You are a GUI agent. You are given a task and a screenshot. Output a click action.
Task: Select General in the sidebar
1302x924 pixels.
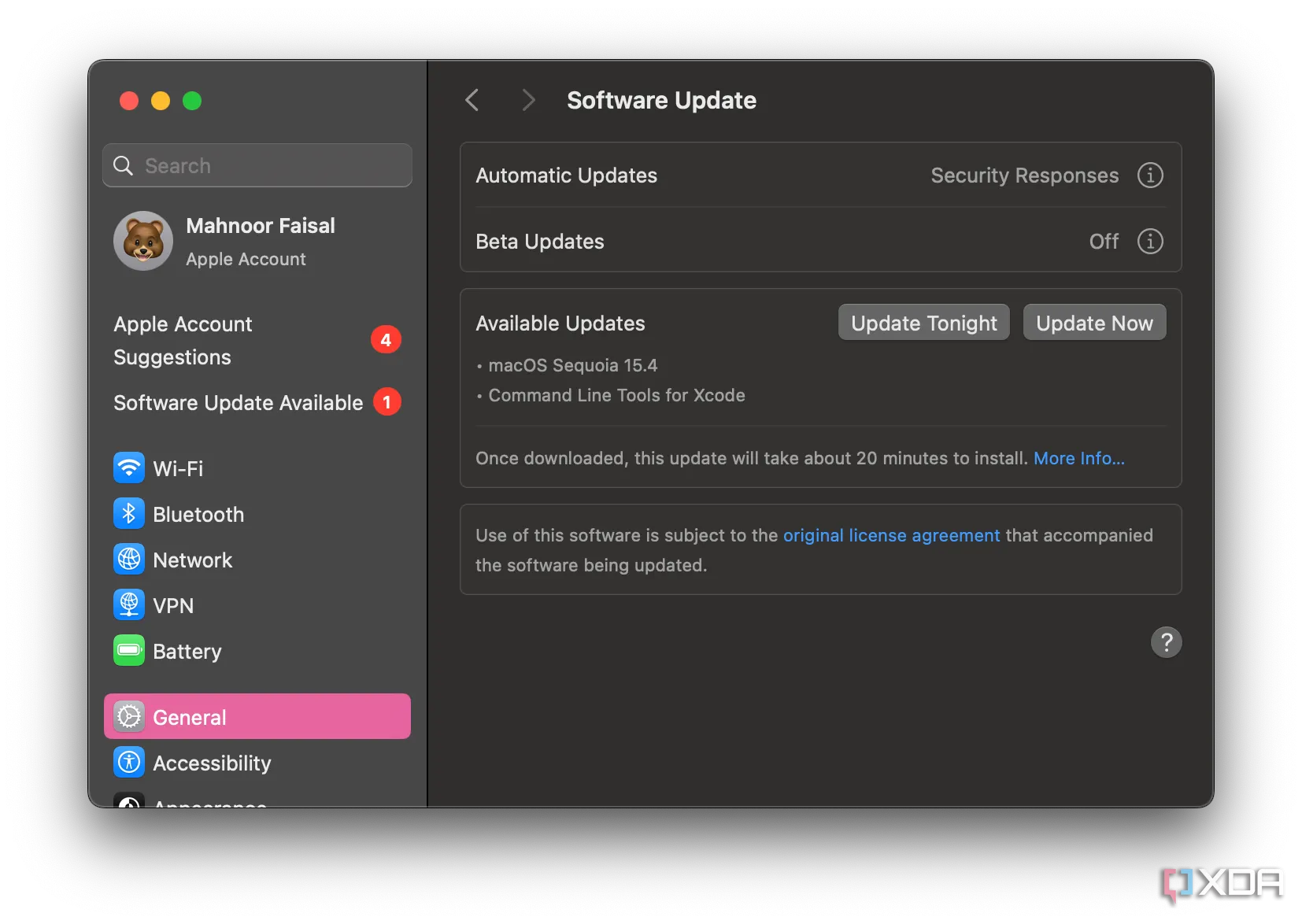257,716
